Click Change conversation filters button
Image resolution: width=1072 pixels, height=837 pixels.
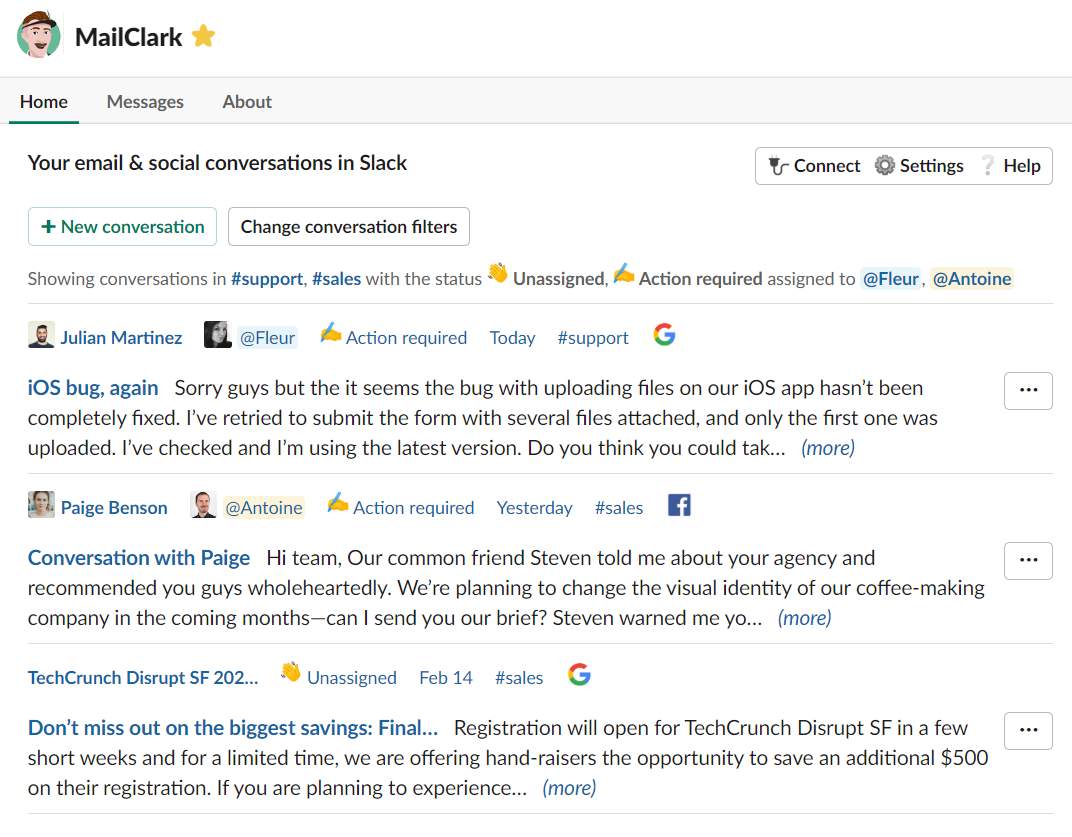click(x=349, y=226)
